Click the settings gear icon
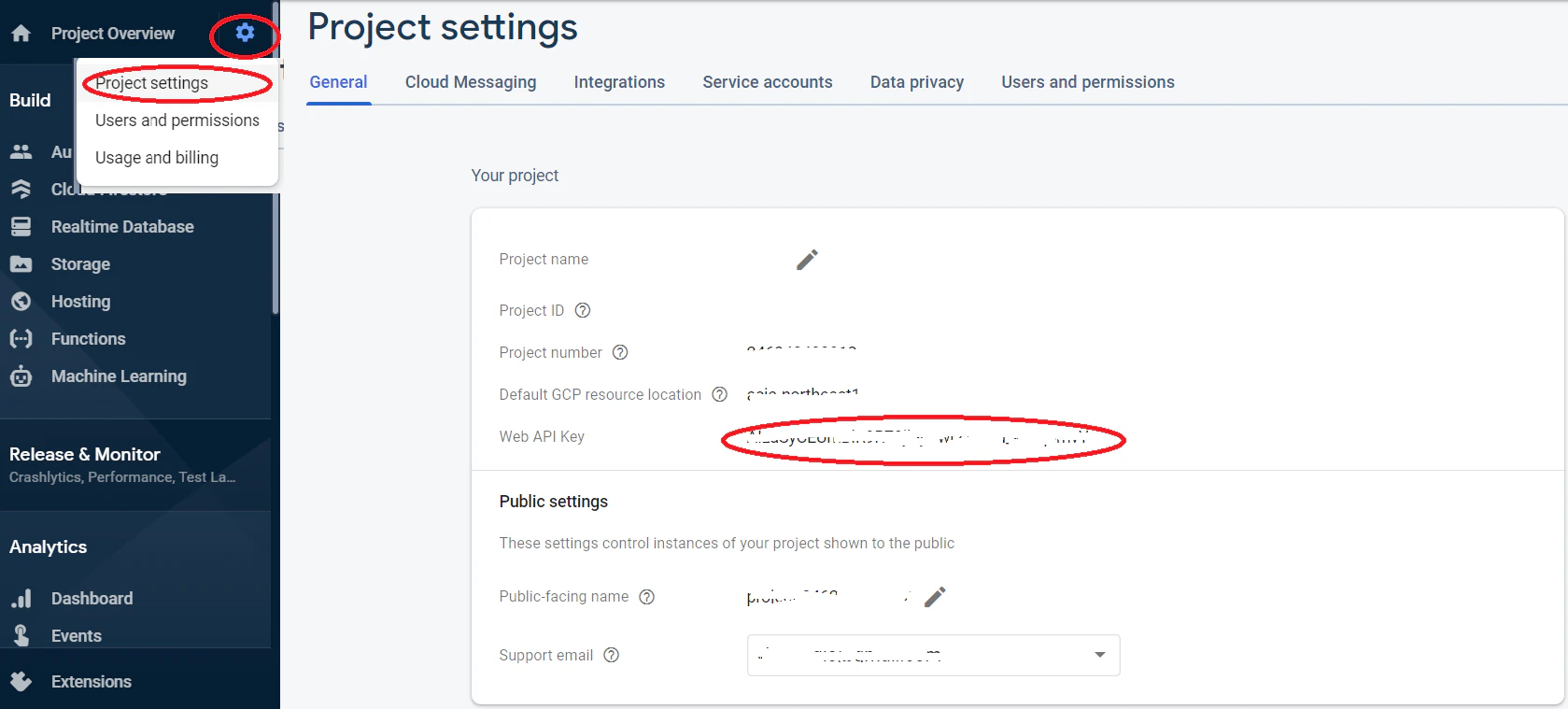The height and width of the screenshot is (709, 1568). tap(245, 33)
